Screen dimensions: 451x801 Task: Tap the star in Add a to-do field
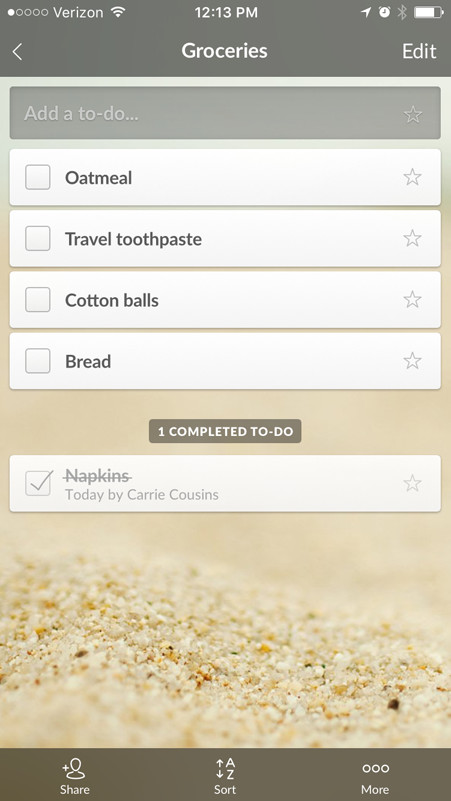coord(413,114)
